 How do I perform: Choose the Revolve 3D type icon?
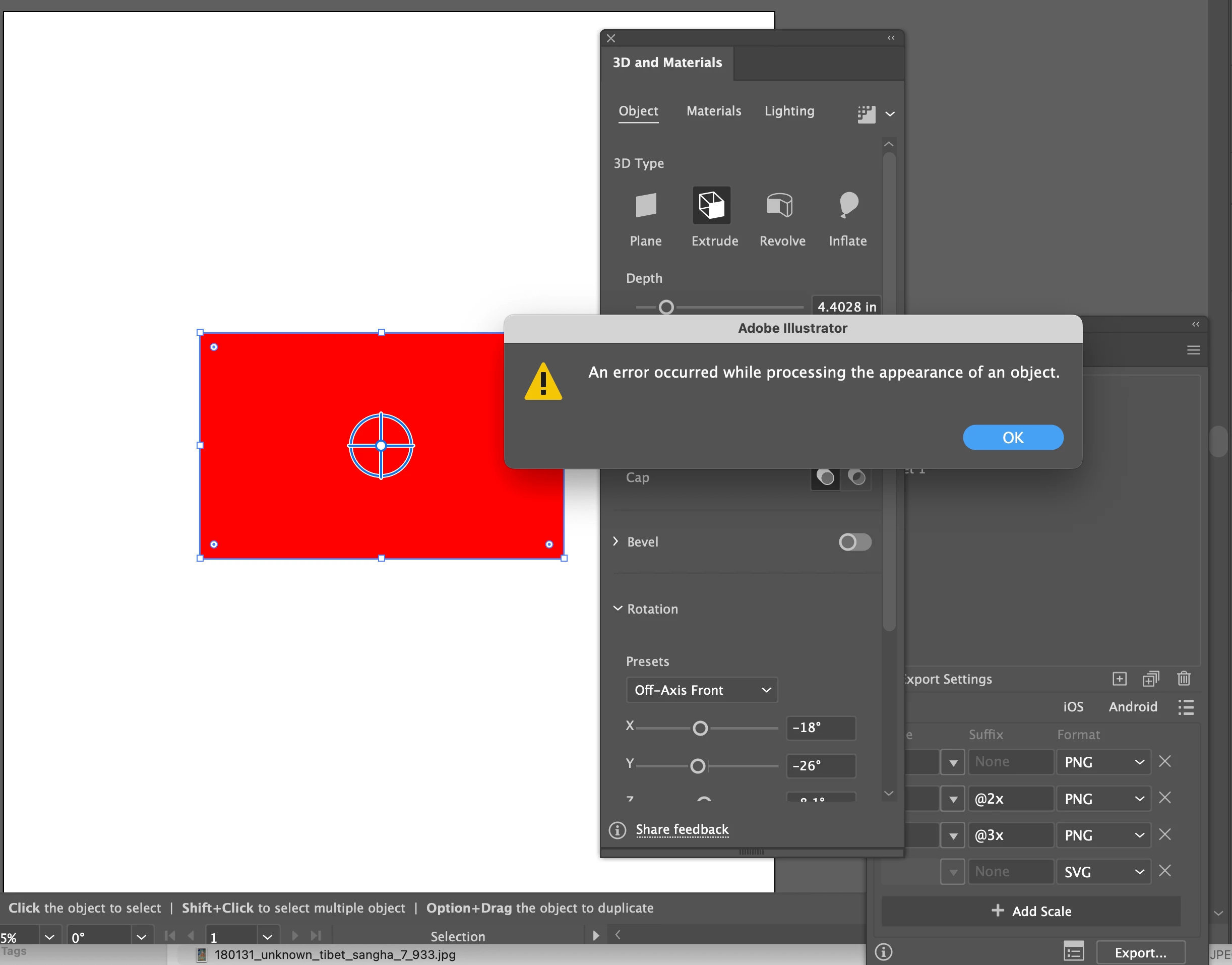(x=779, y=205)
